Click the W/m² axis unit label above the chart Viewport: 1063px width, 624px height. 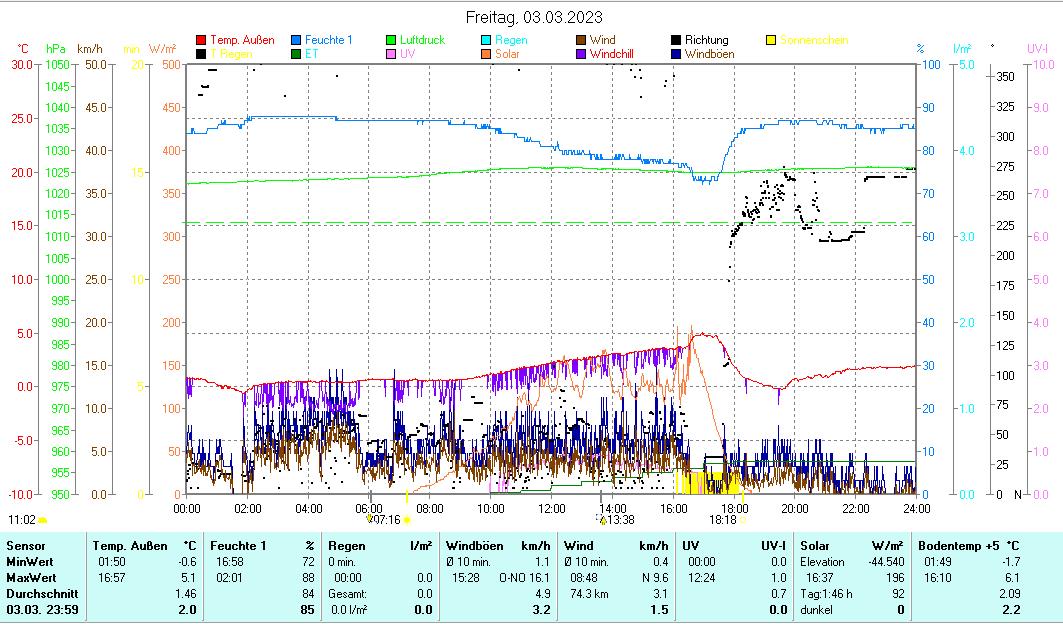click(163, 49)
